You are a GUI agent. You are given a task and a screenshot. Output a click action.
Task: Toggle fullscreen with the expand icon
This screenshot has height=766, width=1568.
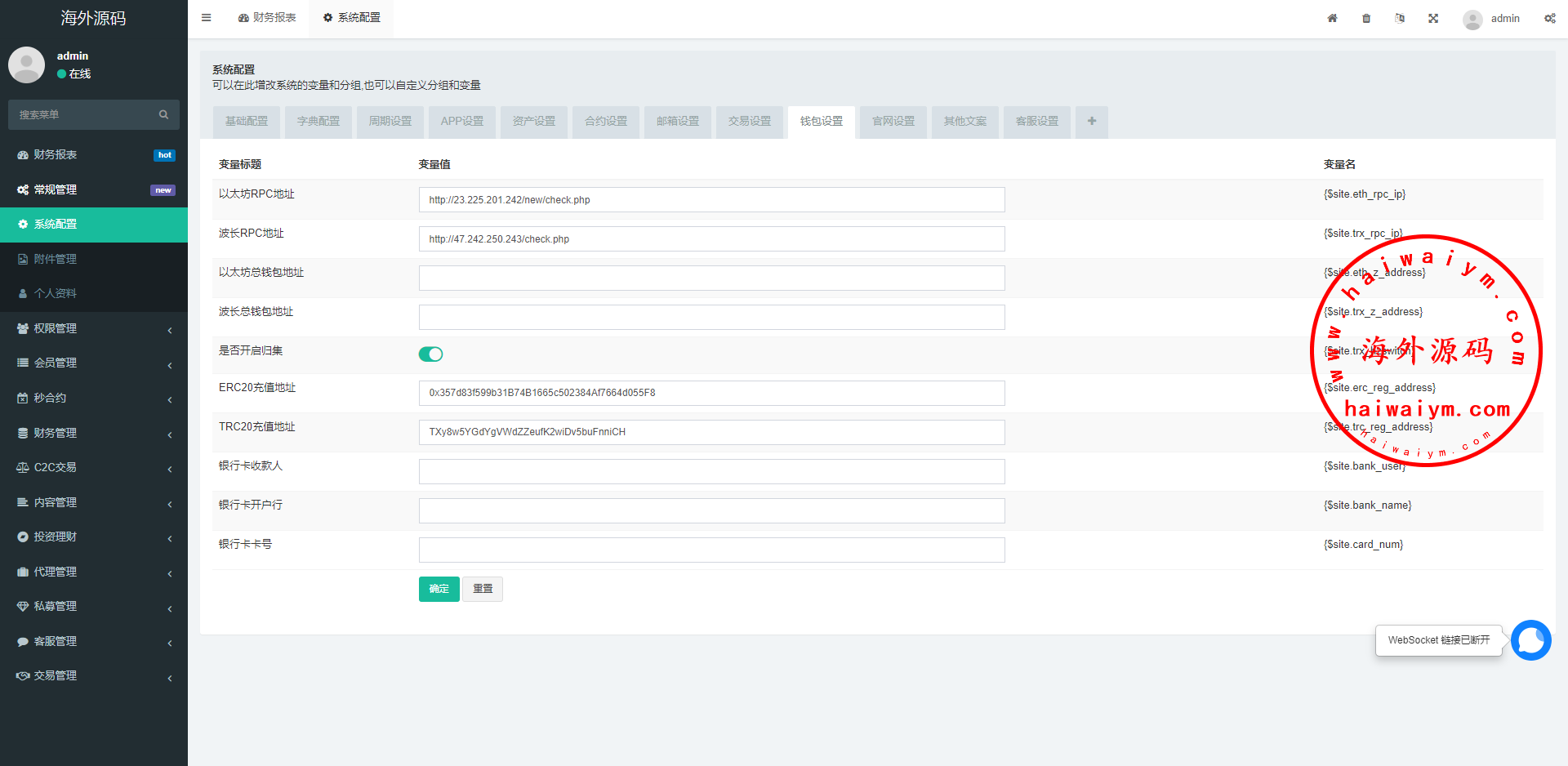pos(1433,18)
